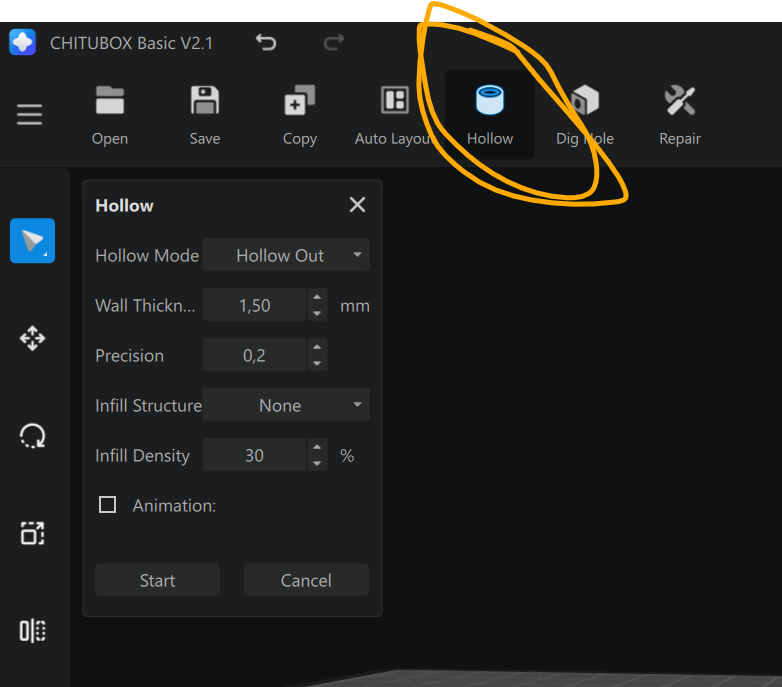Cancel the Hollow dialog
Screen dimensions: 782x687
point(306,580)
